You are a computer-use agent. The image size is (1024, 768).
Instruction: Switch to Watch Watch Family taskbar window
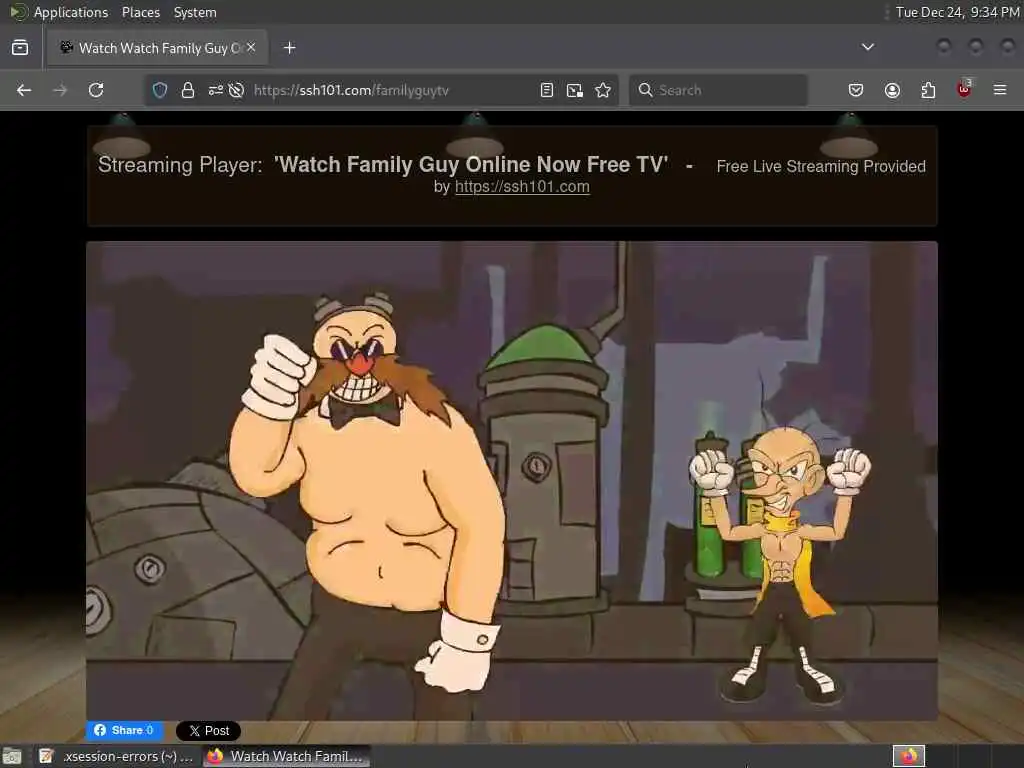286,756
